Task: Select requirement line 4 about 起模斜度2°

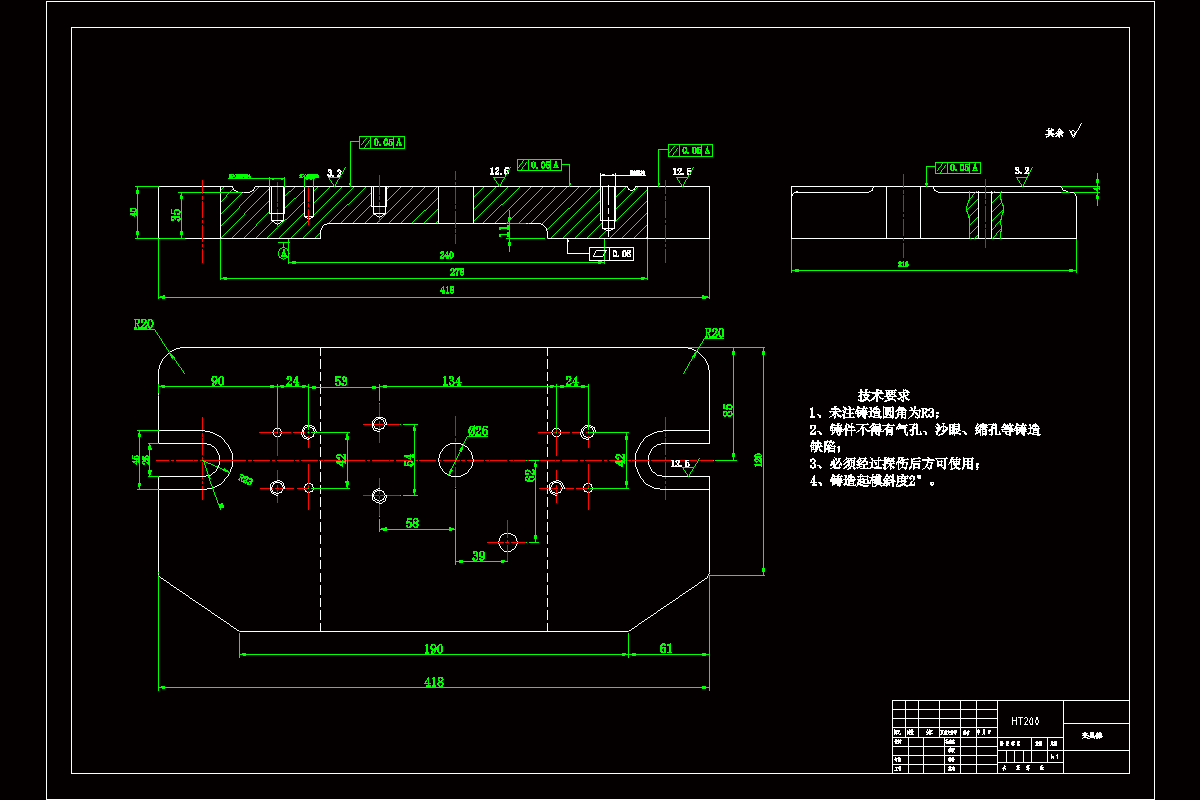Action: [x=873, y=481]
